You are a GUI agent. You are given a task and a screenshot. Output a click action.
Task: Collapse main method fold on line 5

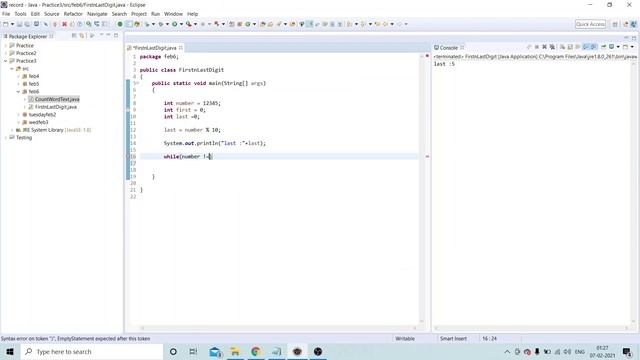tap(138, 83)
